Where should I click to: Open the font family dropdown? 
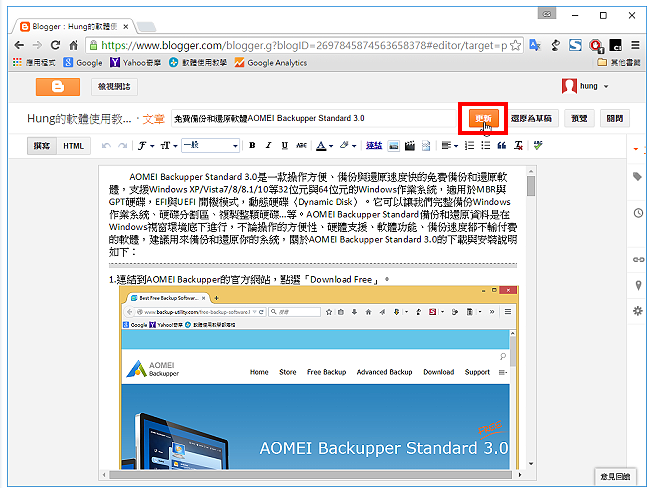146,146
